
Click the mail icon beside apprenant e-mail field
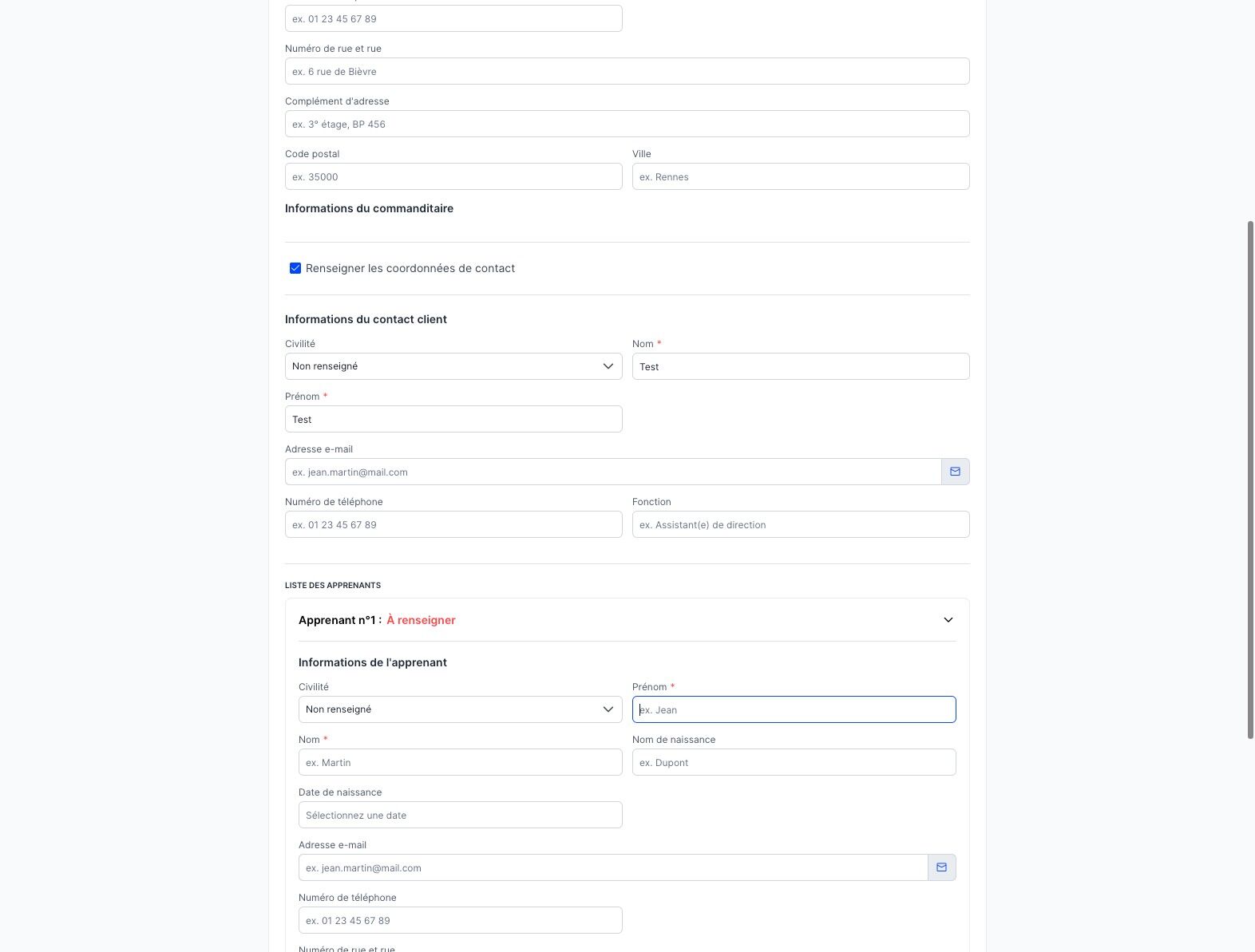pos(941,867)
